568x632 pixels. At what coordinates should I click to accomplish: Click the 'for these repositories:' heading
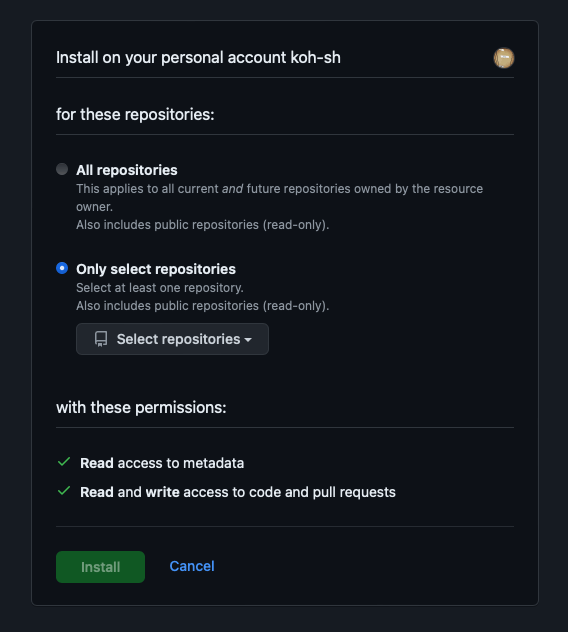(x=135, y=114)
